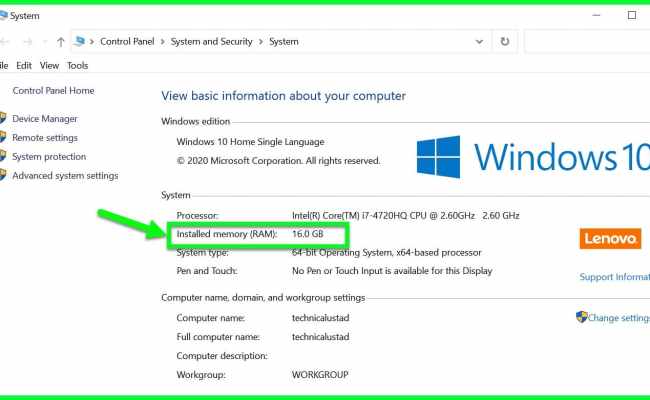The width and height of the screenshot is (650, 400).
Task: Click the Processor label
Action: [x=197, y=216]
